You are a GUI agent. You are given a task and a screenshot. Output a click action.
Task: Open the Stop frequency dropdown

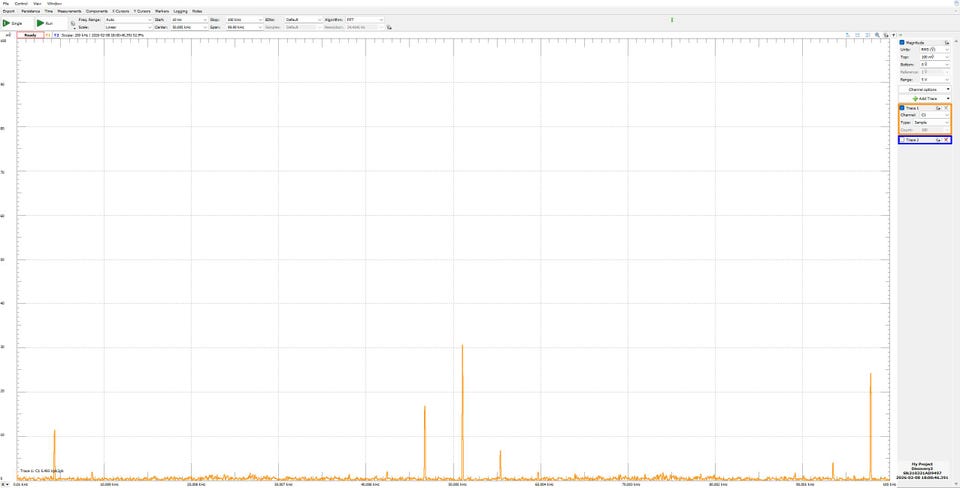click(x=244, y=20)
